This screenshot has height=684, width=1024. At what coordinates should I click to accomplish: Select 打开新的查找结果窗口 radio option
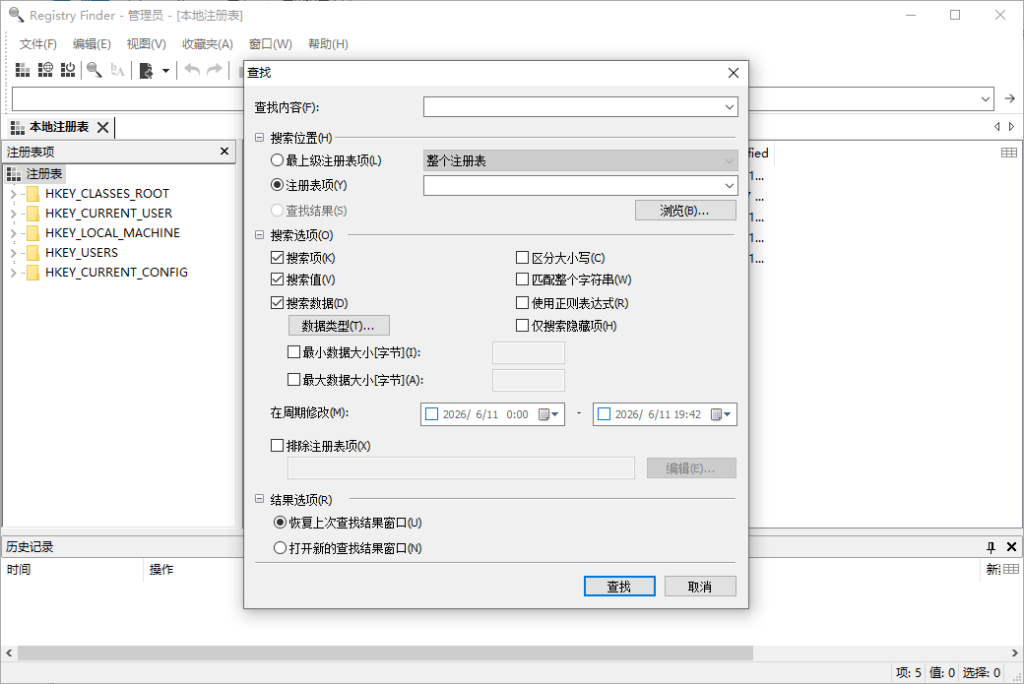coord(280,548)
